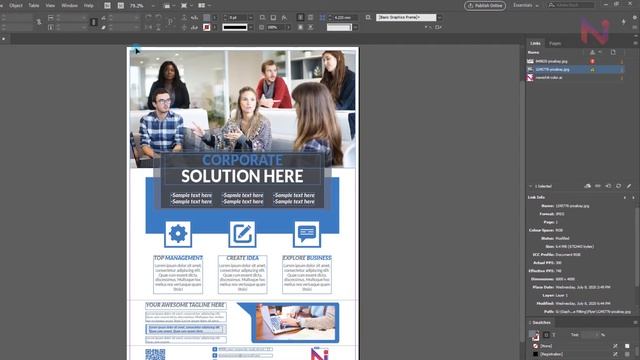
Task: Click the rotate 90° anticlockwise icon
Action: click(158, 18)
